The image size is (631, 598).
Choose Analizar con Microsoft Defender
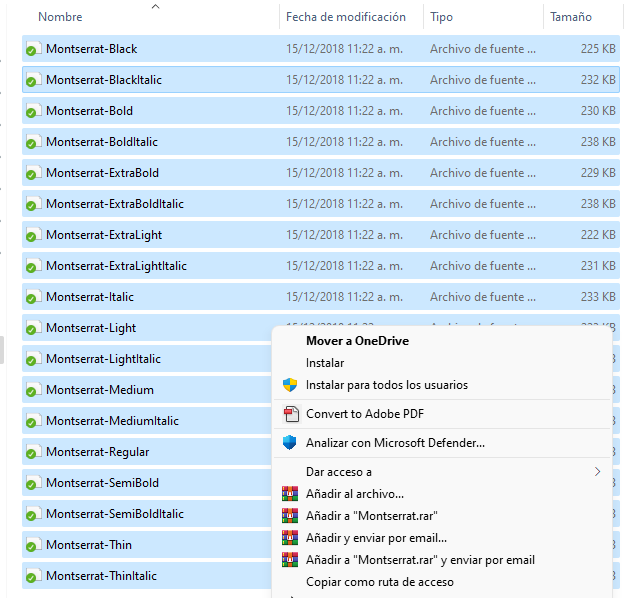(x=395, y=443)
